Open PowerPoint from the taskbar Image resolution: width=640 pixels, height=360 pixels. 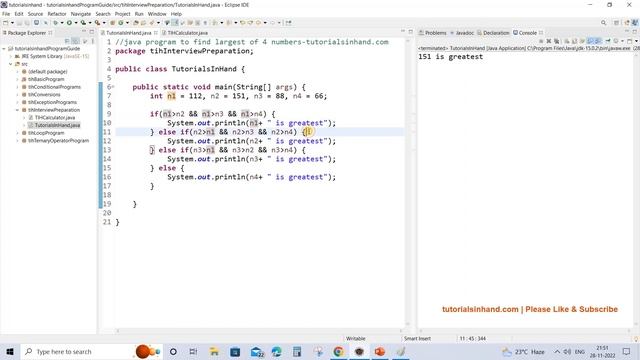pyautogui.click(x=380, y=351)
